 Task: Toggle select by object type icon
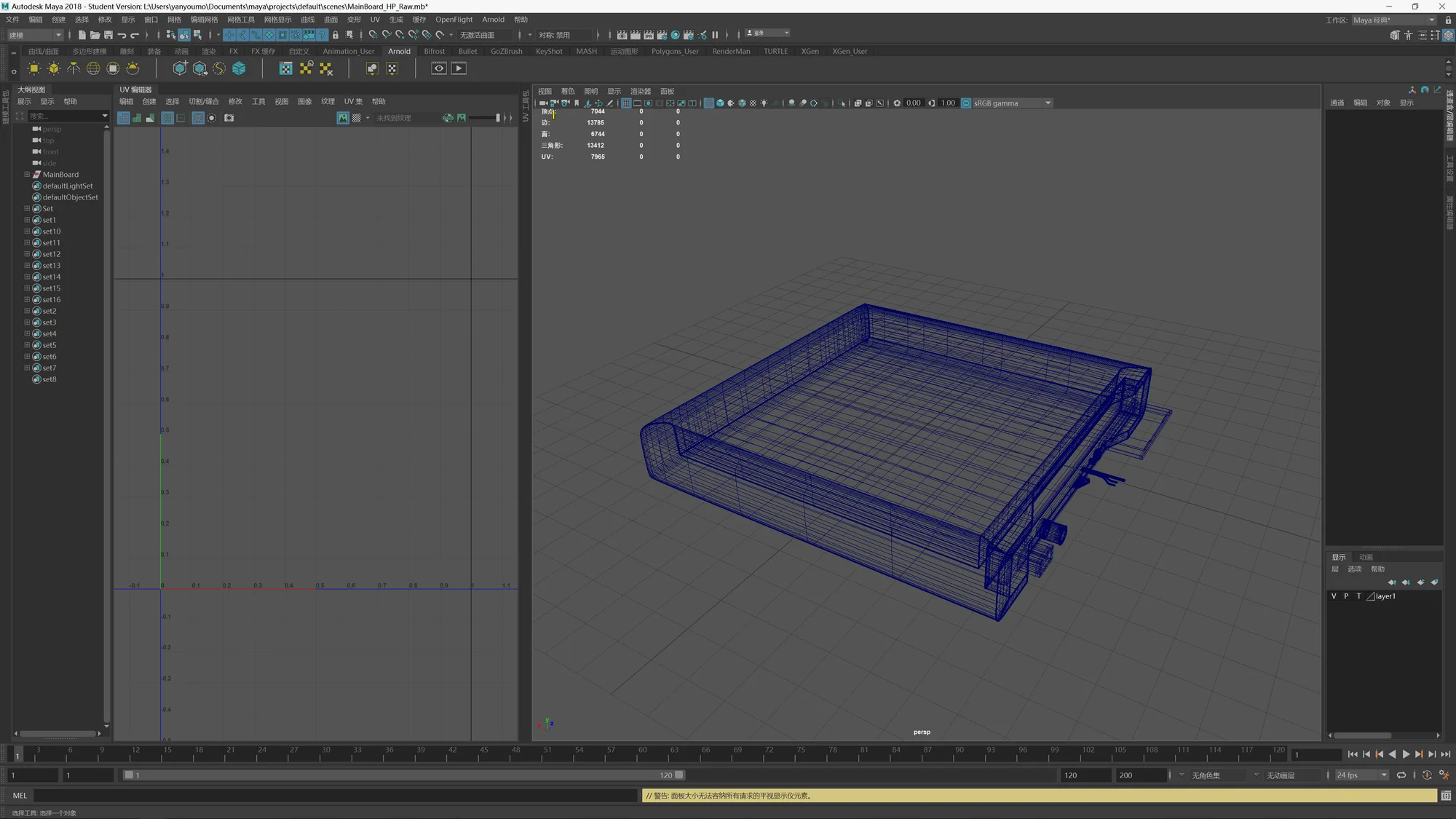coord(183,35)
